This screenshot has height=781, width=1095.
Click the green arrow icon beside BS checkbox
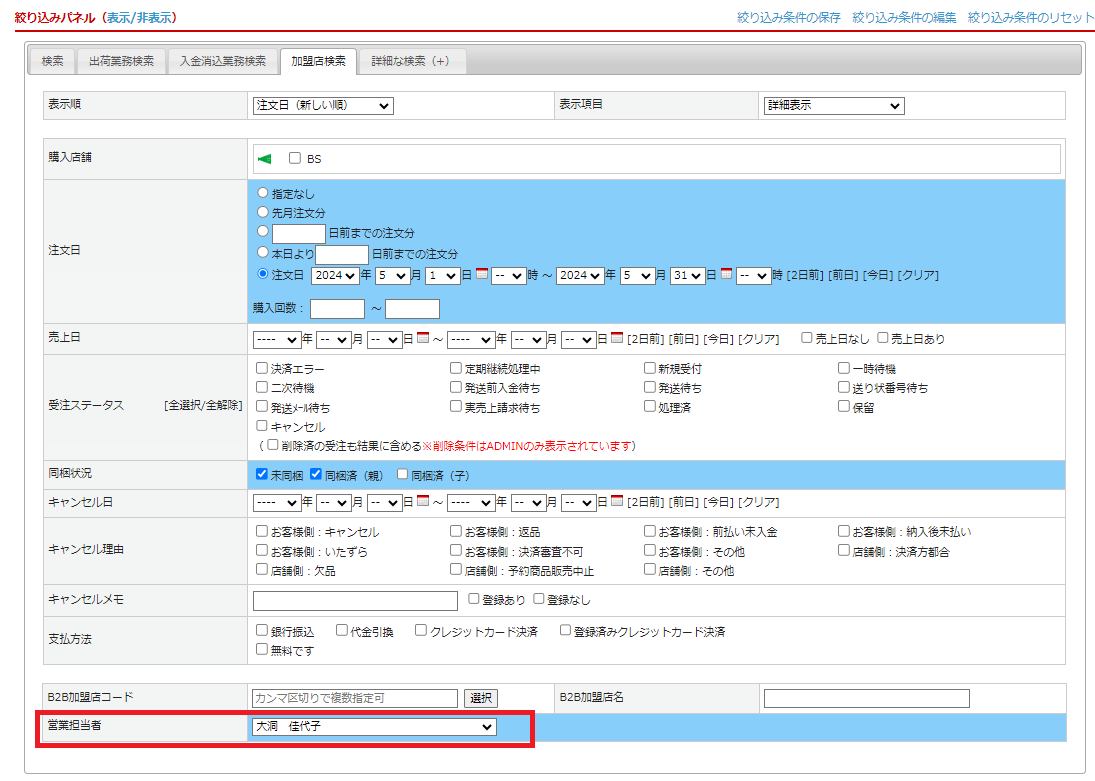[265, 159]
